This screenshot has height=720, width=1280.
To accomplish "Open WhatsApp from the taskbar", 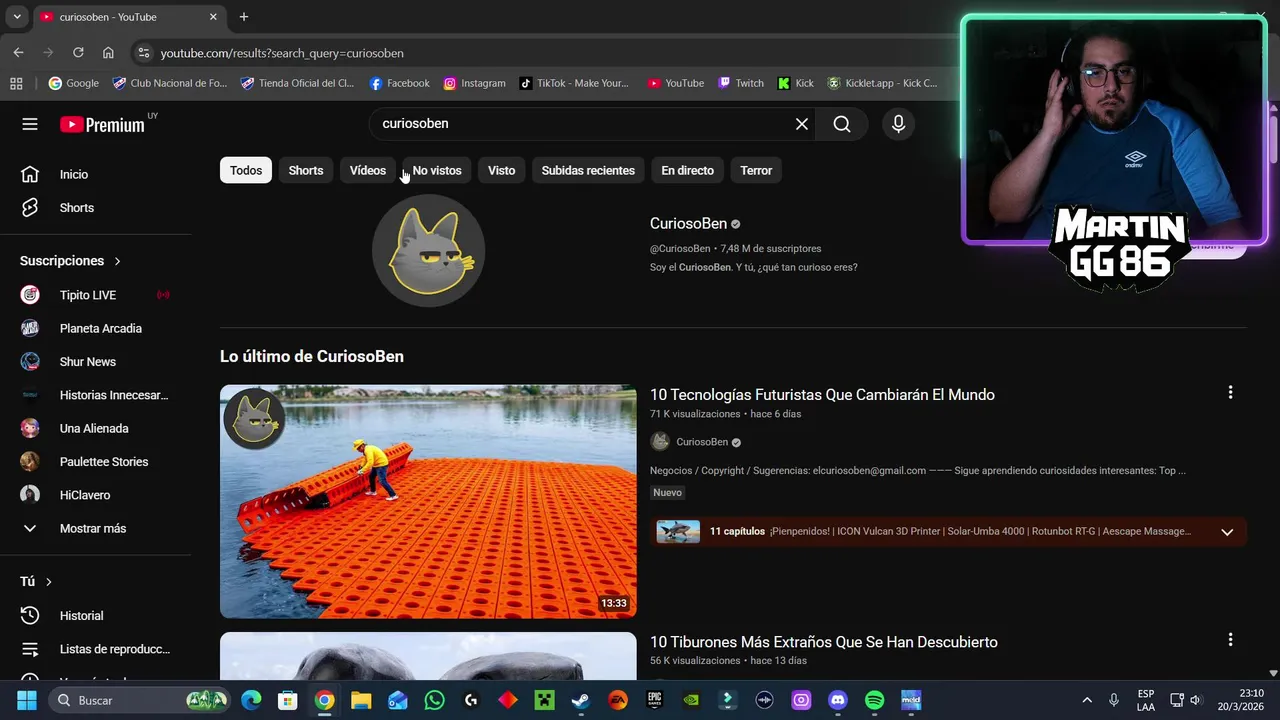I will click(x=434, y=700).
